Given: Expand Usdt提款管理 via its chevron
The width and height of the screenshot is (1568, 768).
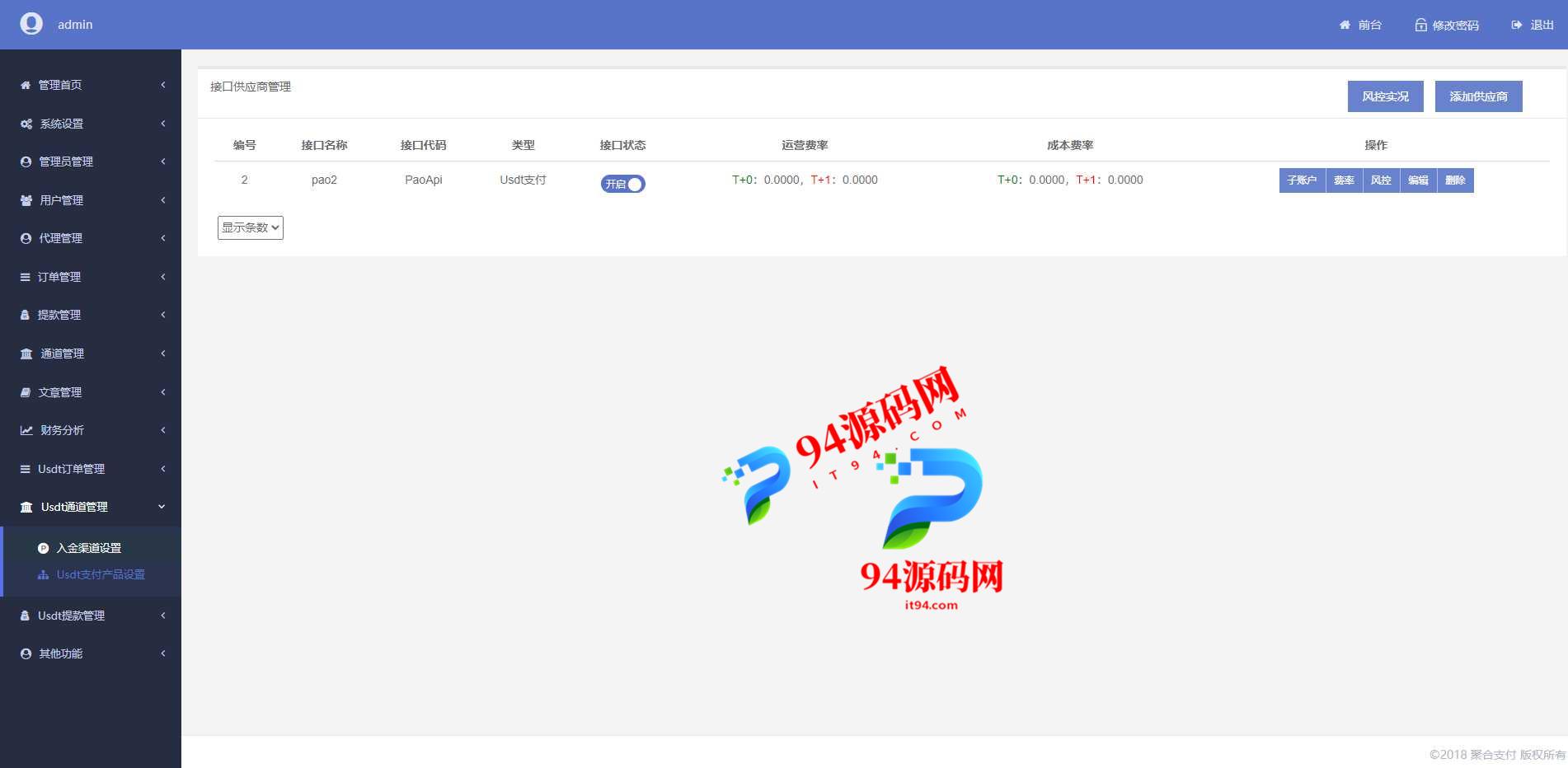Looking at the screenshot, I should 163,616.
